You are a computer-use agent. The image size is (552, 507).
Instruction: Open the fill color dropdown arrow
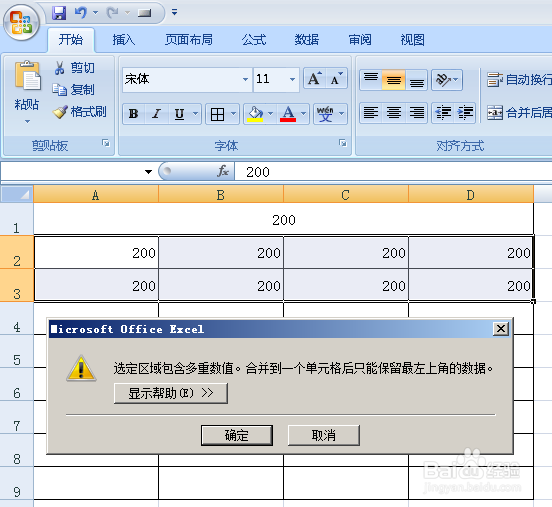[x=270, y=114]
